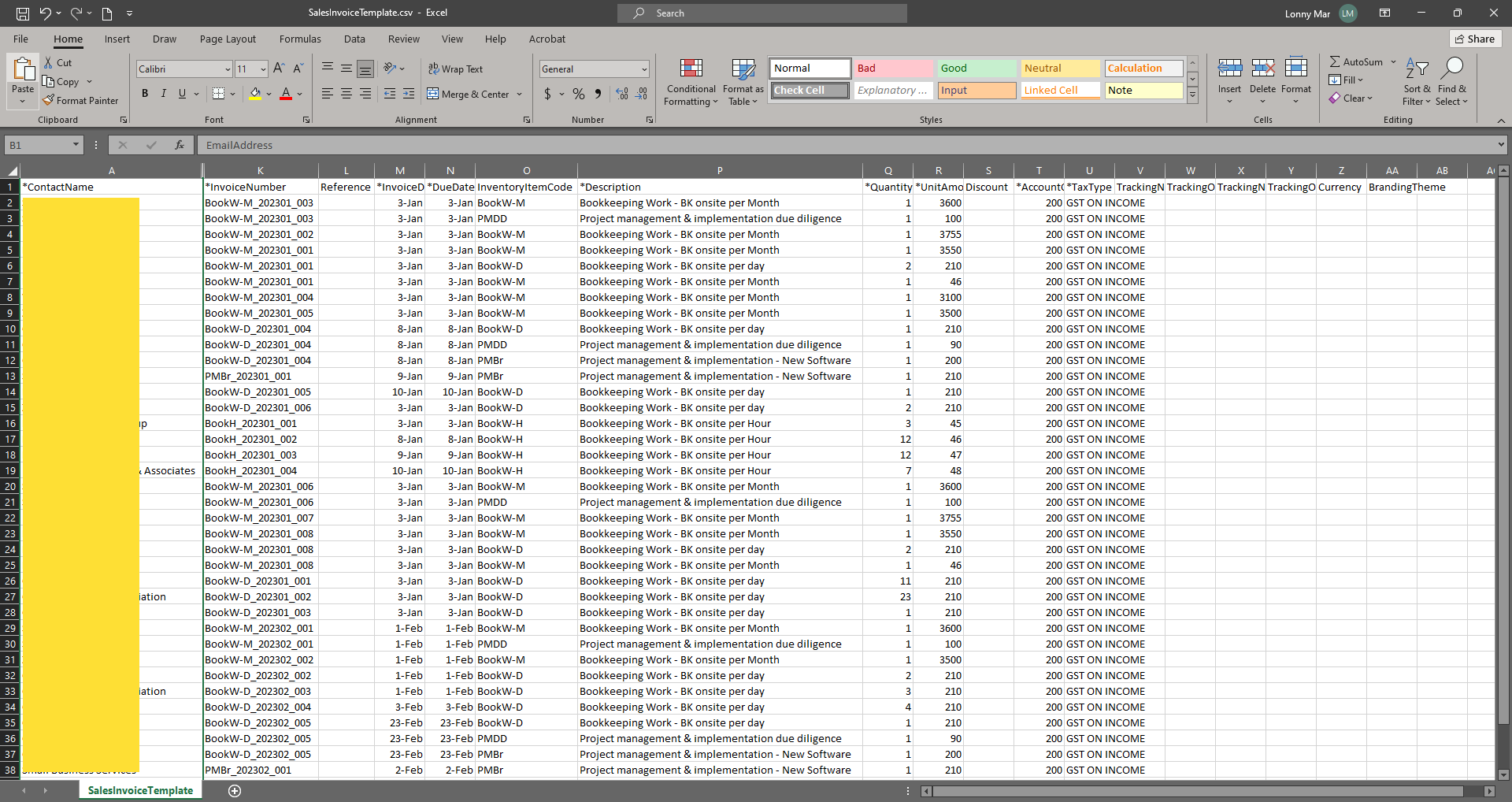Viewport: 1512px width, 802px height.
Task: Select column P header
Action: pos(720,171)
